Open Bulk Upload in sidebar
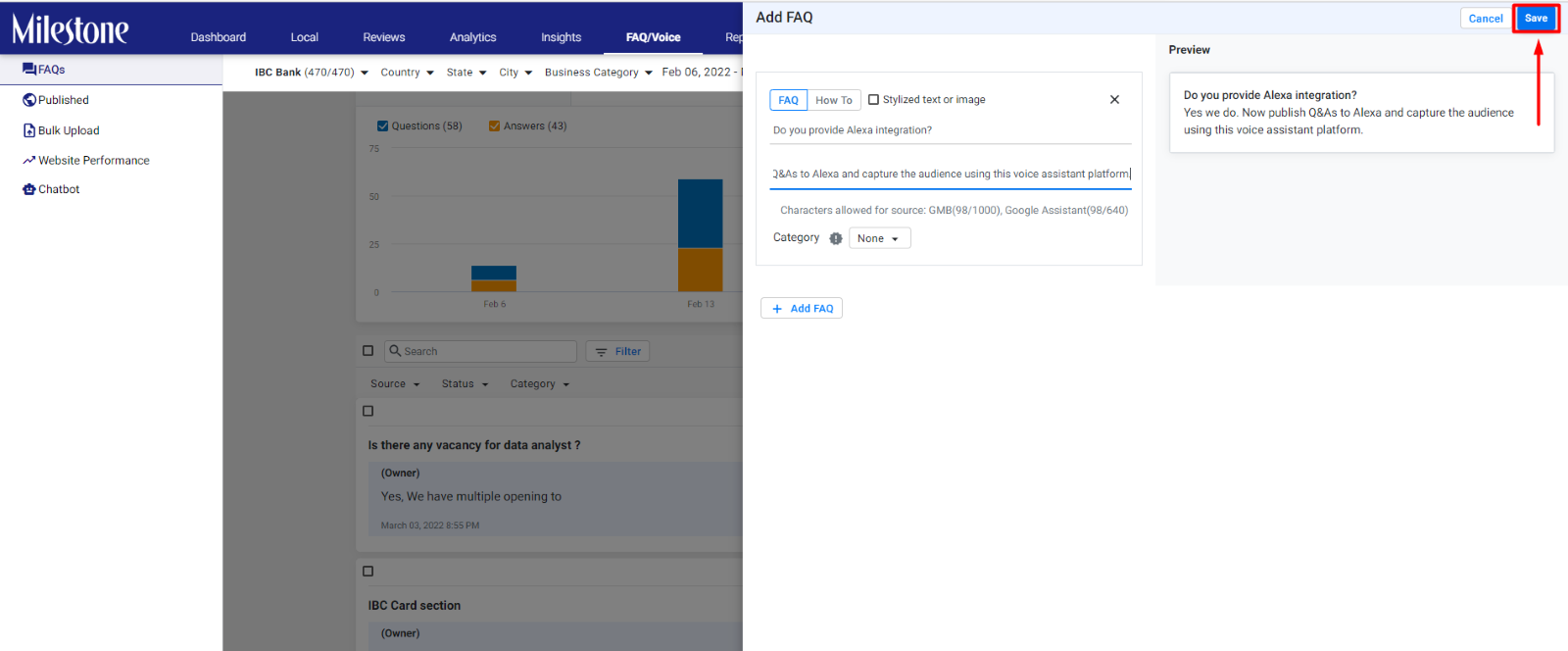The height and width of the screenshot is (651, 1568). [x=69, y=130]
